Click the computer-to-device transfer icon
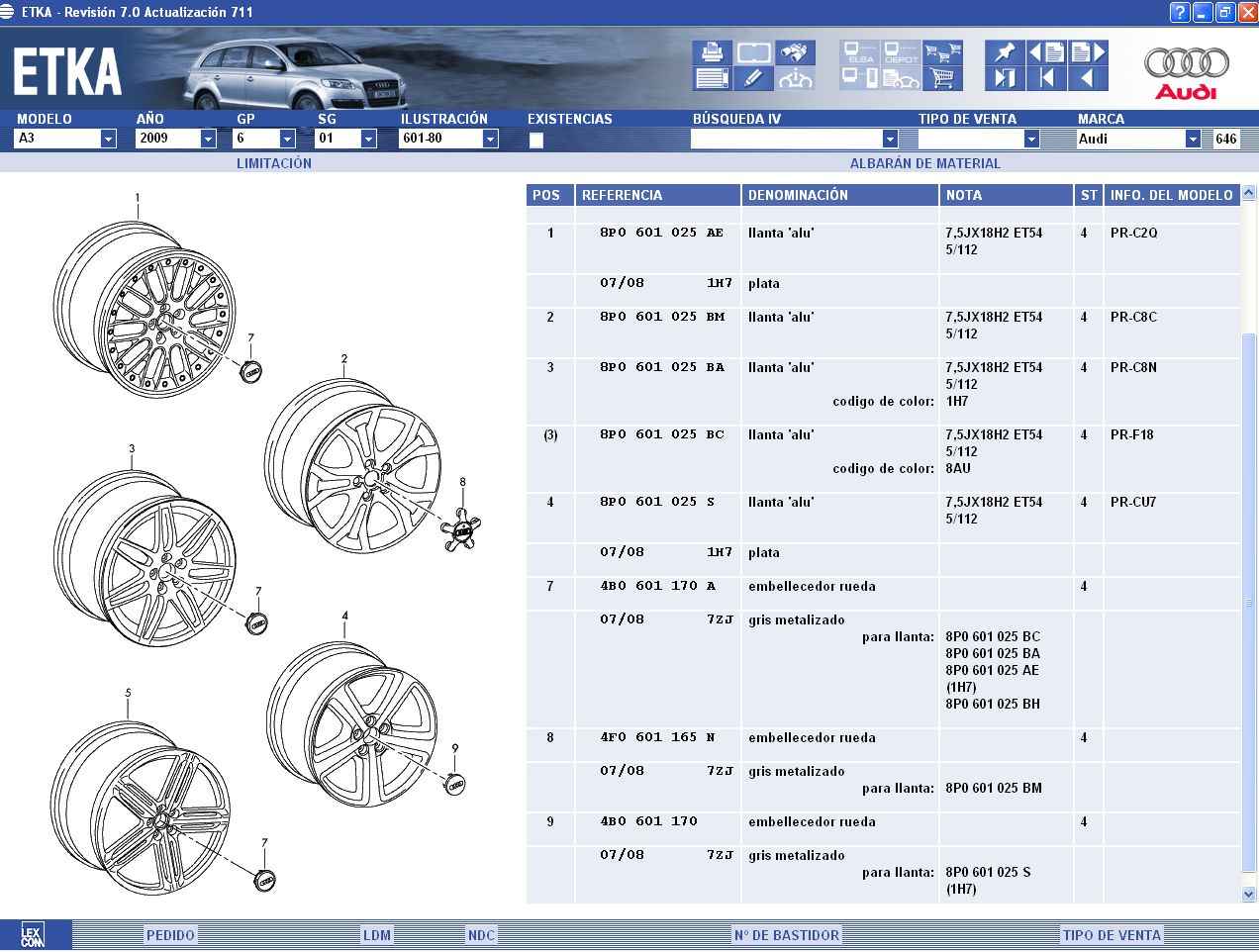Image resolution: width=1259 pixels, height=952 pixels. [860, 77]
